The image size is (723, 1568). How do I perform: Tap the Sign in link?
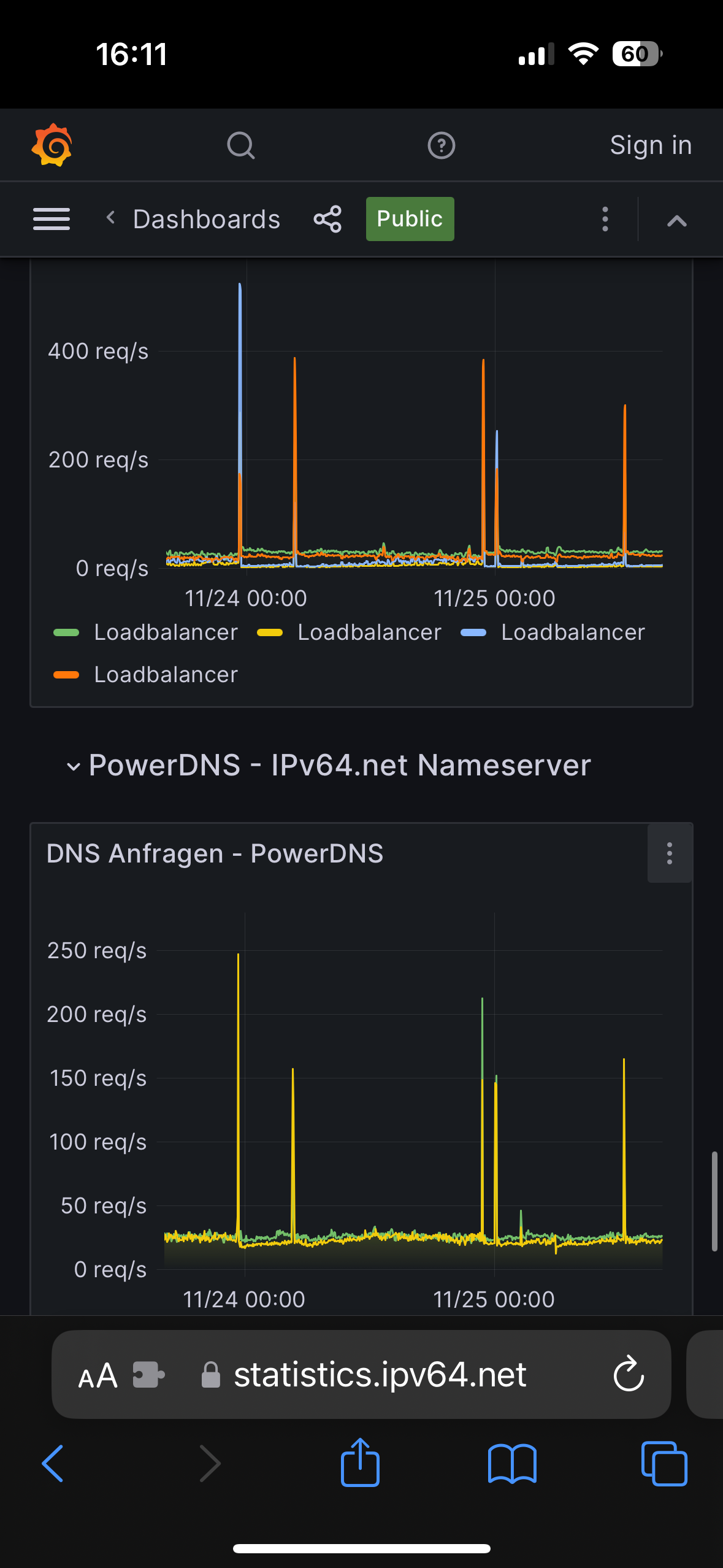pos(650,145)
